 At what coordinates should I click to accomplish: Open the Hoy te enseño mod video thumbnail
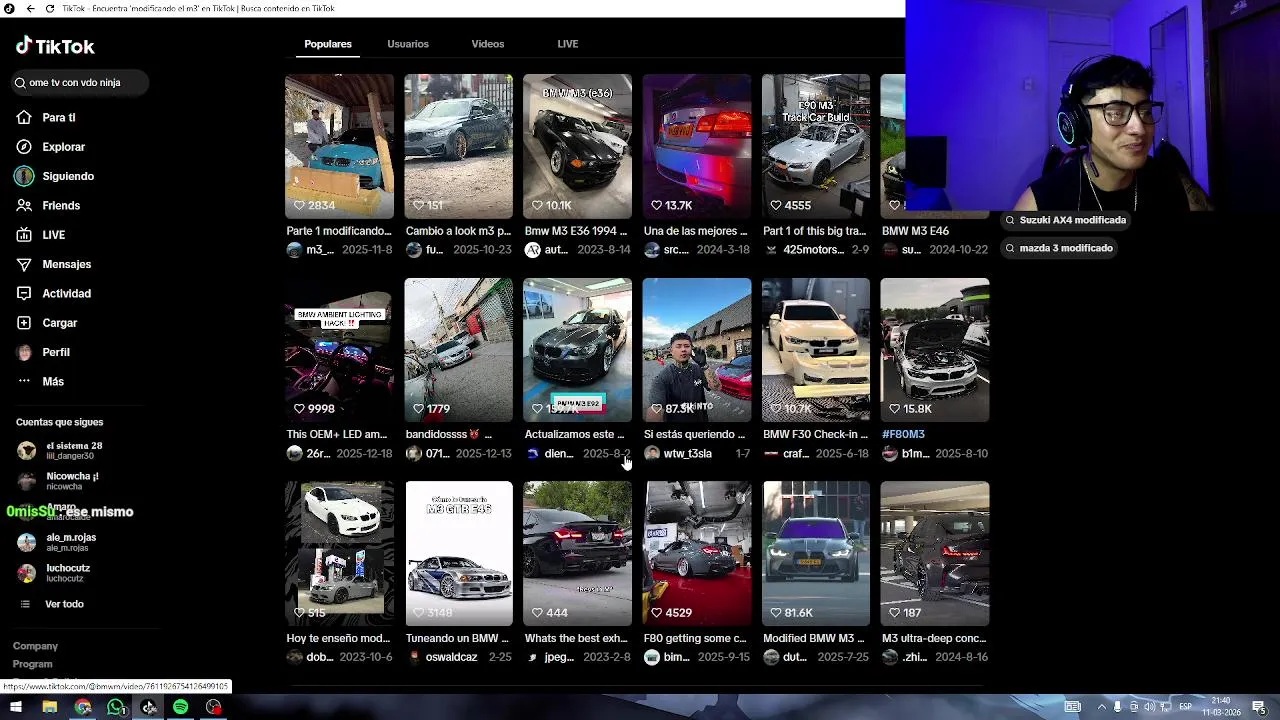point(339,554)
